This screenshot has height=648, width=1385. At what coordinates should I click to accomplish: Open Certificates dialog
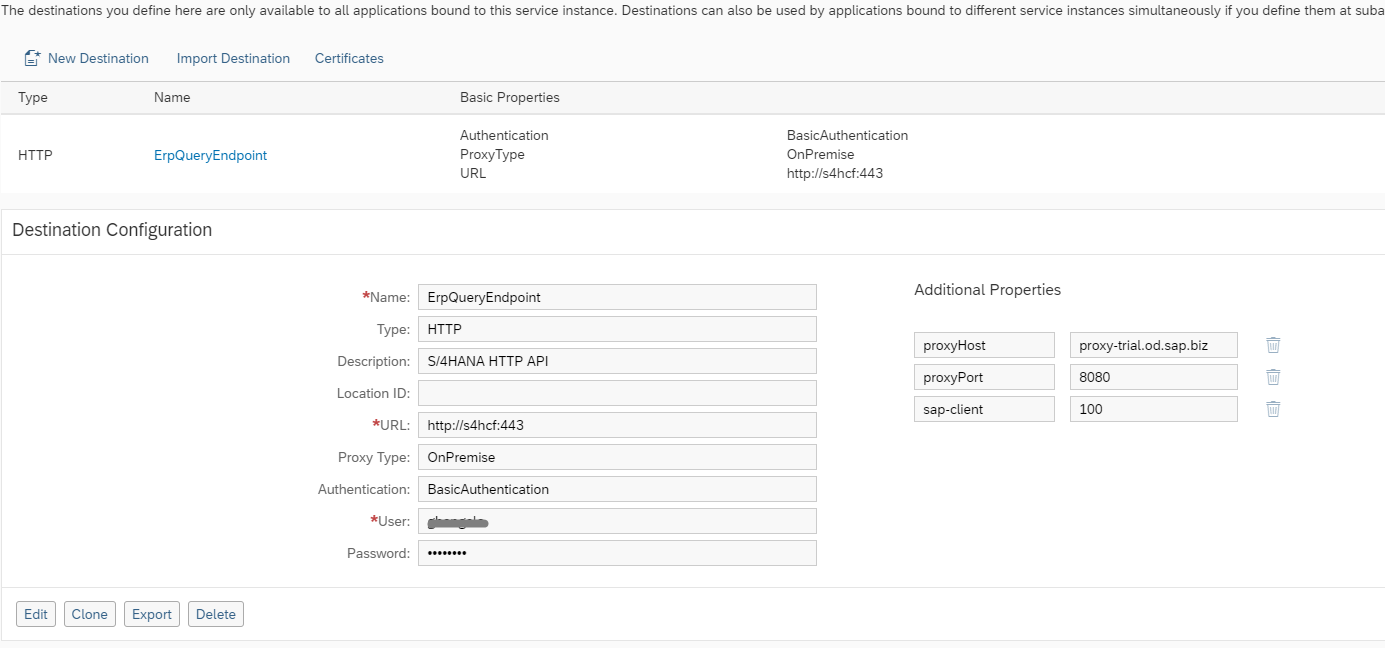point(349,59)
